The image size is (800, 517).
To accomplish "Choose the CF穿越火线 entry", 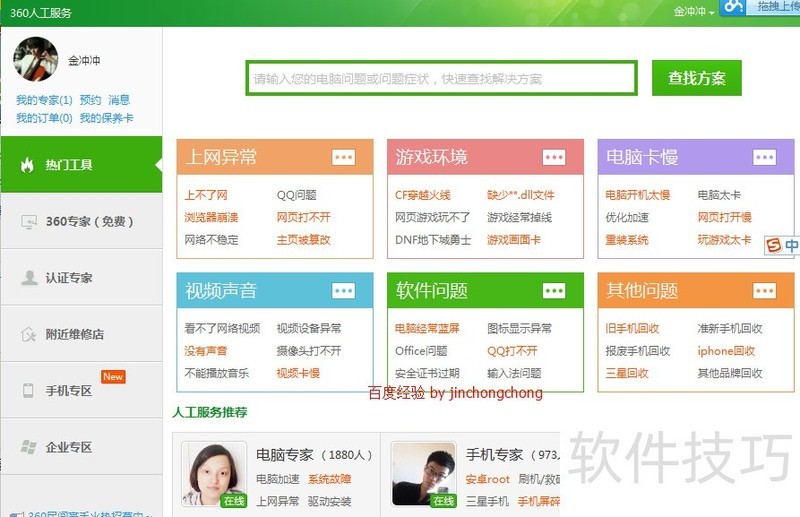I will coord(423,195).
